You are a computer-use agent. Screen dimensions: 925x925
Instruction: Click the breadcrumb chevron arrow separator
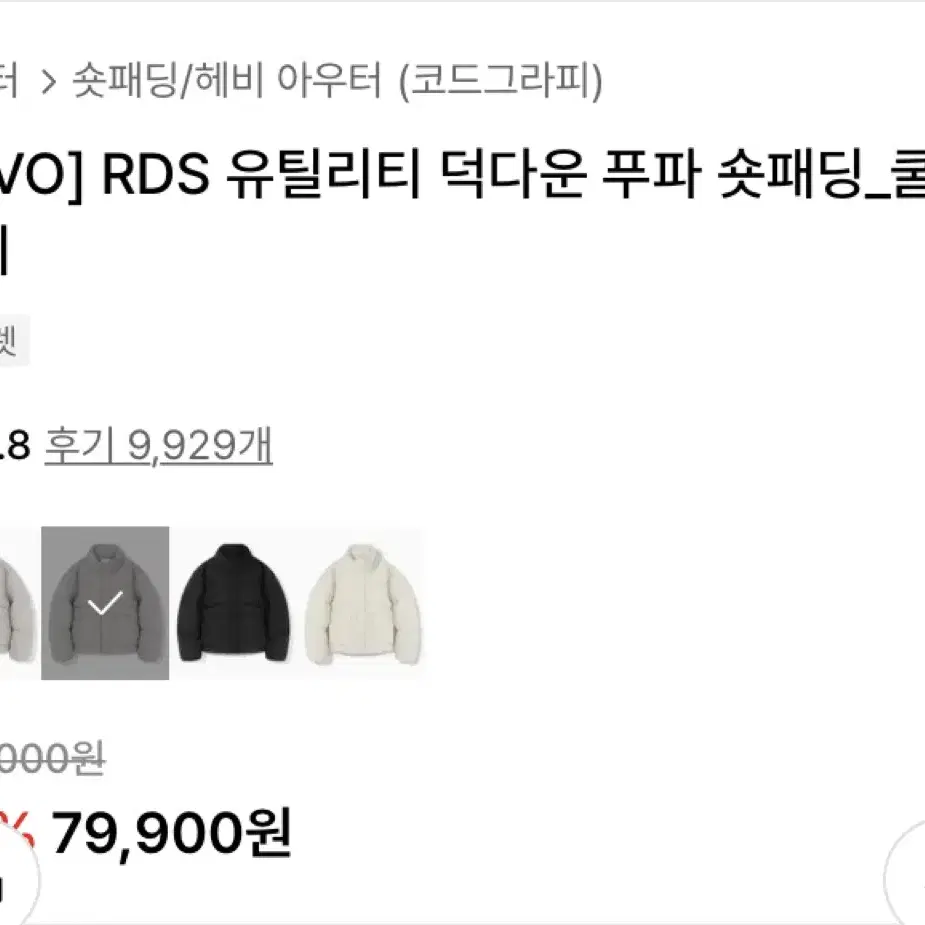coord(49,81)
